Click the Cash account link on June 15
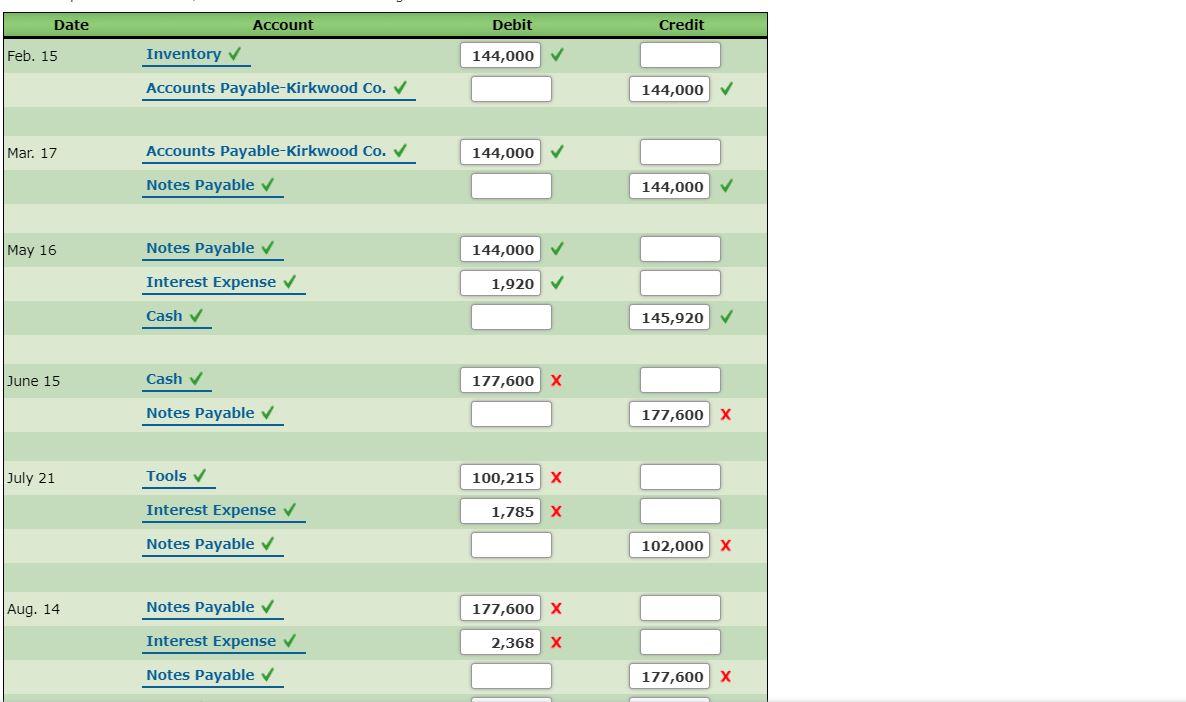 (164, 379)
